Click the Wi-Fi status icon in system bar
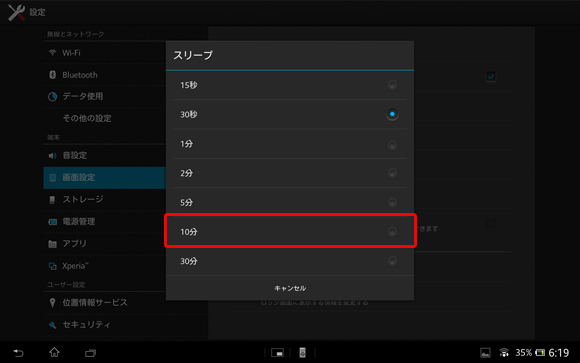 pyautogui.click(x=504, y=353)
